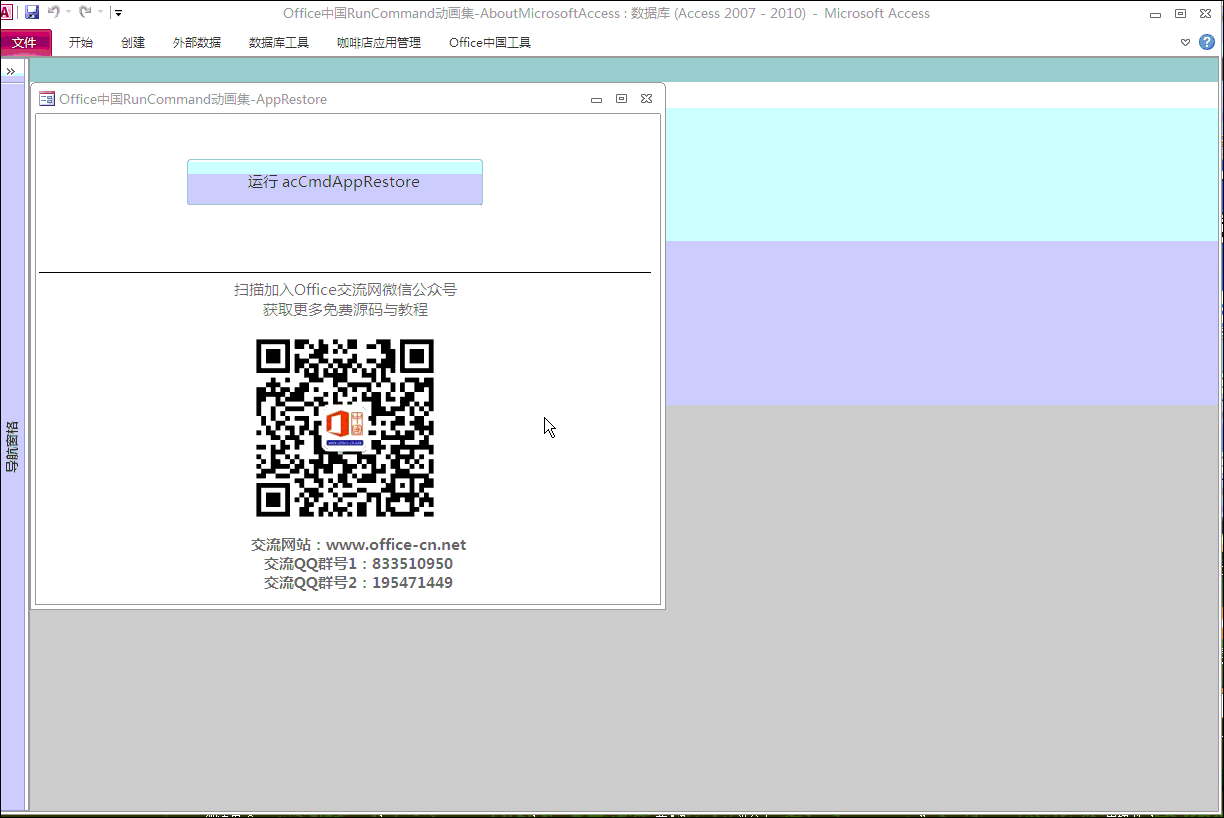1224x818 pixels.
Task: Open Microsoft Access Help question mark
Action: pyautogui.click(x=1208, y=42)
